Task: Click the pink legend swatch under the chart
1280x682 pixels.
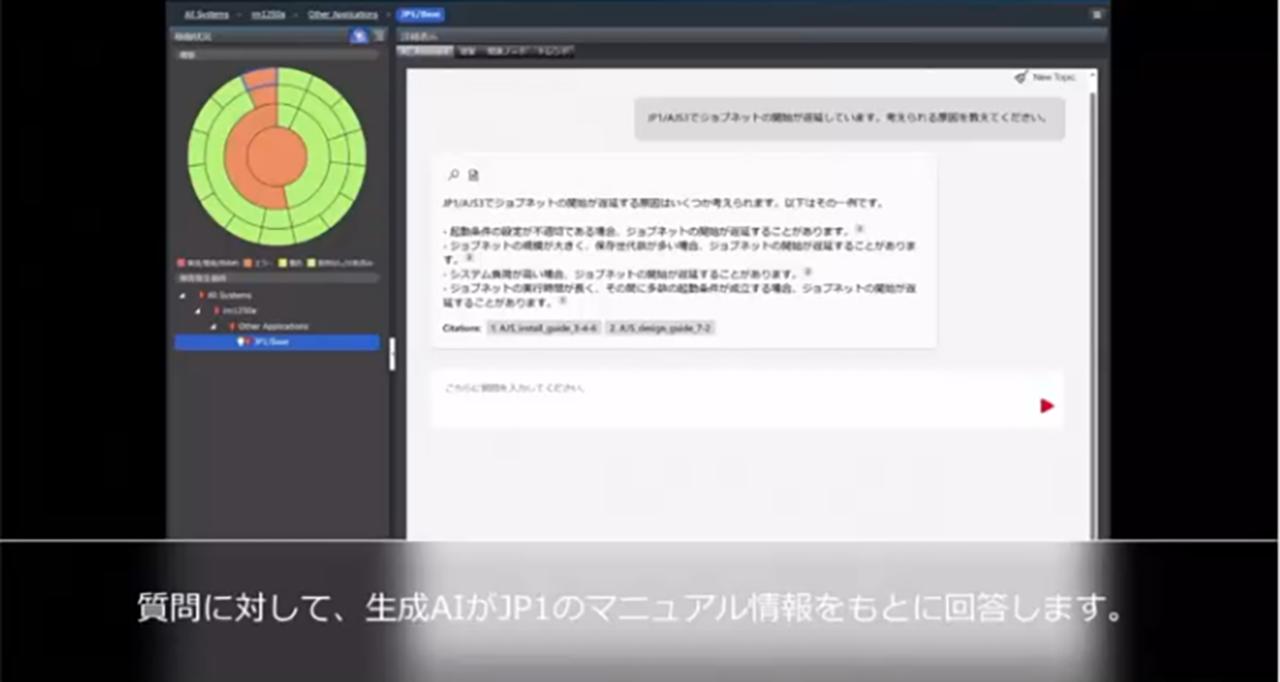Action: pyautogui.click(x=181, y=262)
